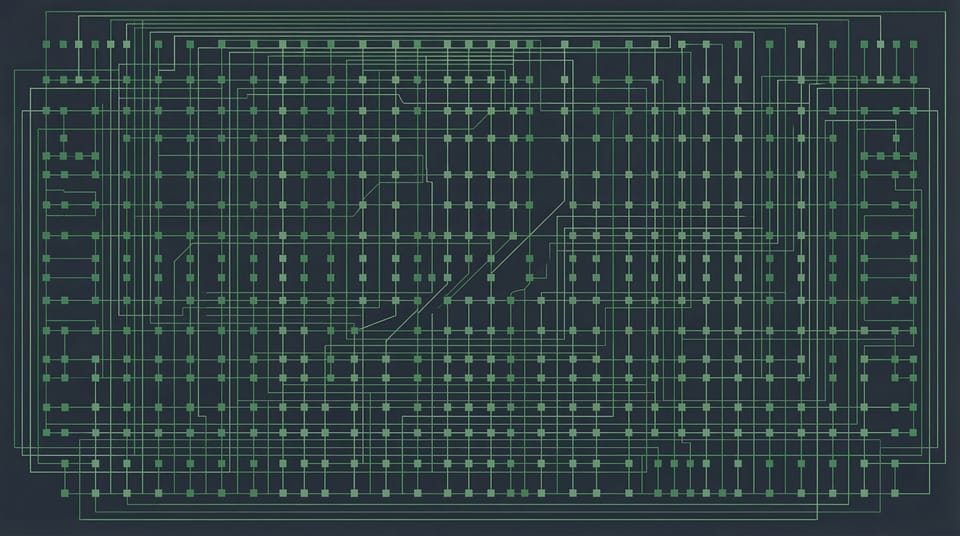960x536 pixels.
Task: Click the dark background in bottom-right corner
Action: 950,528
